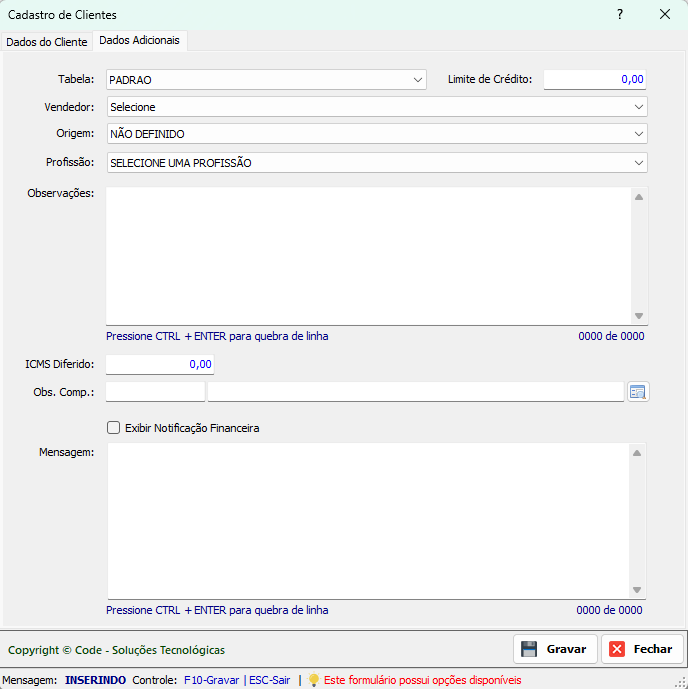The image size is (688, 689).
Task: Click inside the Observações text area
Action: (x=368, y=256)
